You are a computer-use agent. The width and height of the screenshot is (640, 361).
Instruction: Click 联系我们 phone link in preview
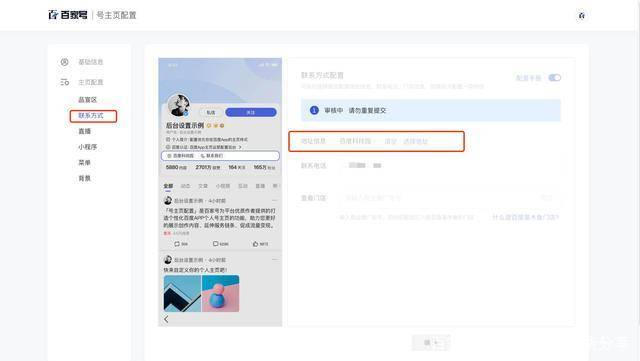pyautogui.click(x=212, y=156)
